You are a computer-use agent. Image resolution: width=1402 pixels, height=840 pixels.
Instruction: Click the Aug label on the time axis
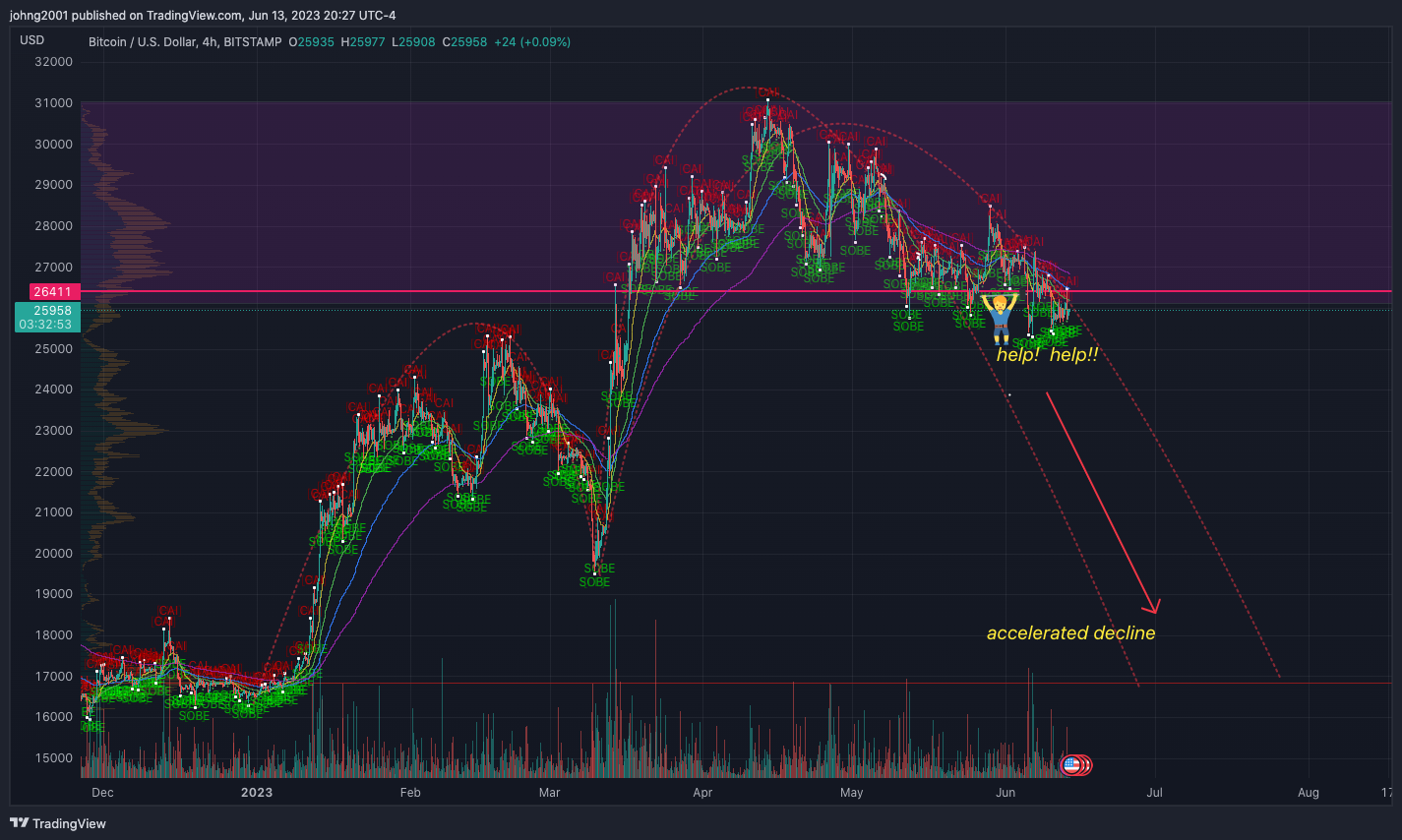pos(1309,793)
